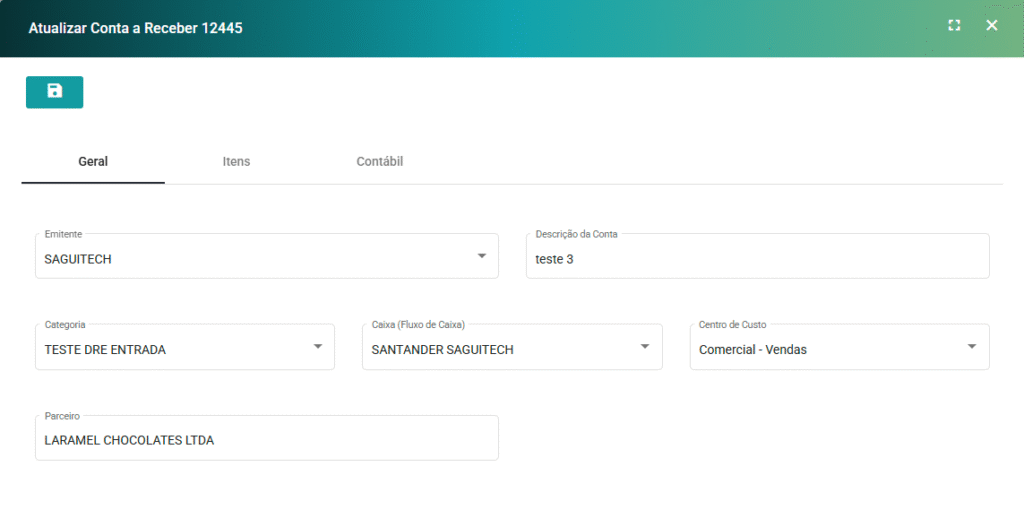Viewport: 1024px width, 527px height.
Task: Click the SAGUITECH value in Emitente
Action: [78, 259]
